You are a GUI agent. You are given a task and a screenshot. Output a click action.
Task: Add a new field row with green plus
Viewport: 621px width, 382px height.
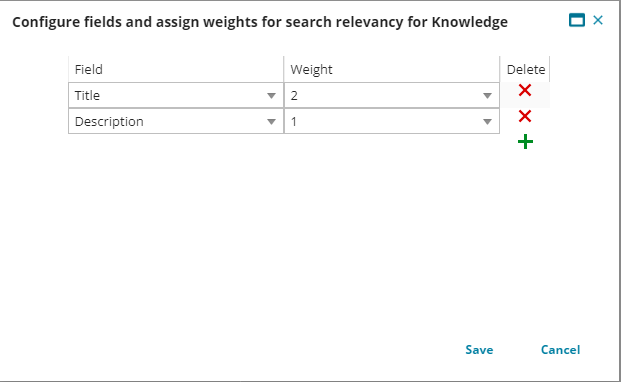coord(525,142)
